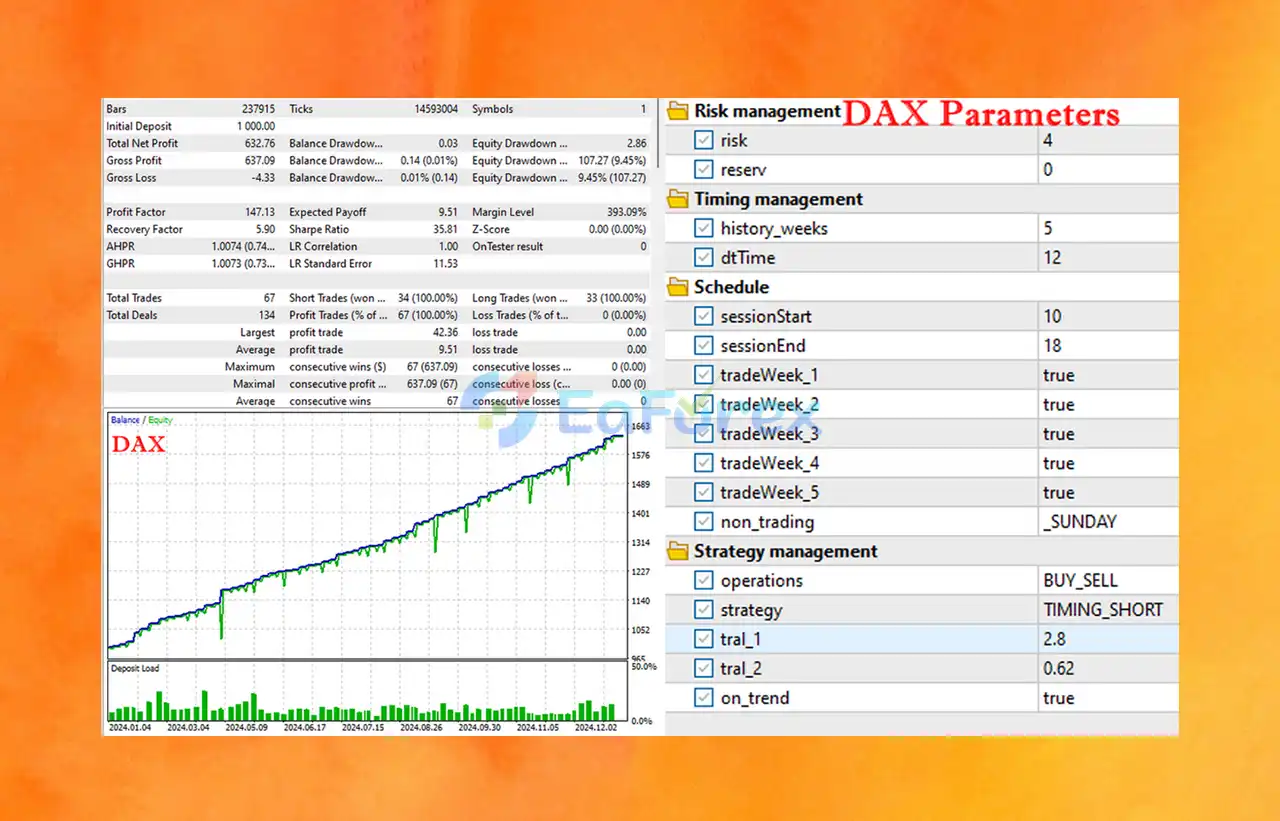
Task: Open the tradeWeek_1 true value dropdown
Action: [1108, 376]
